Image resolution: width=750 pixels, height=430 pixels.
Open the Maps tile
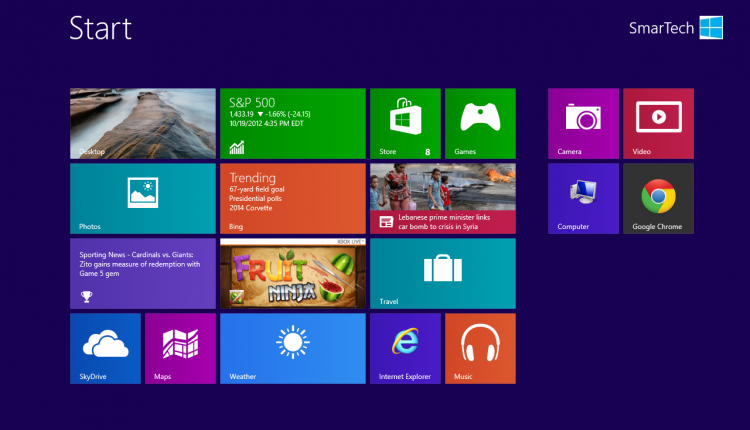tap(180, 349)
